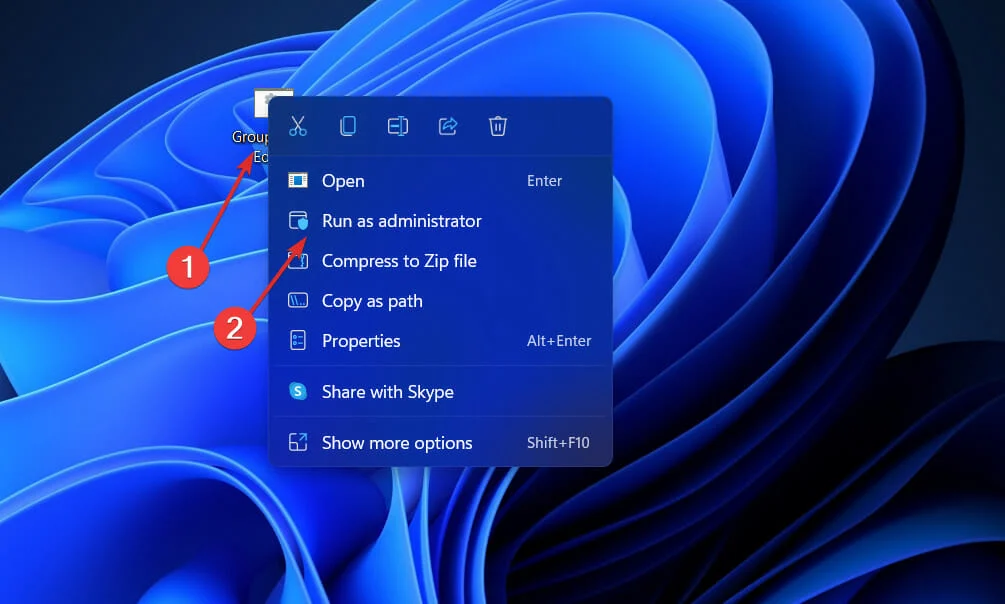Click the Delete trash icon

(x=498, y=126)
